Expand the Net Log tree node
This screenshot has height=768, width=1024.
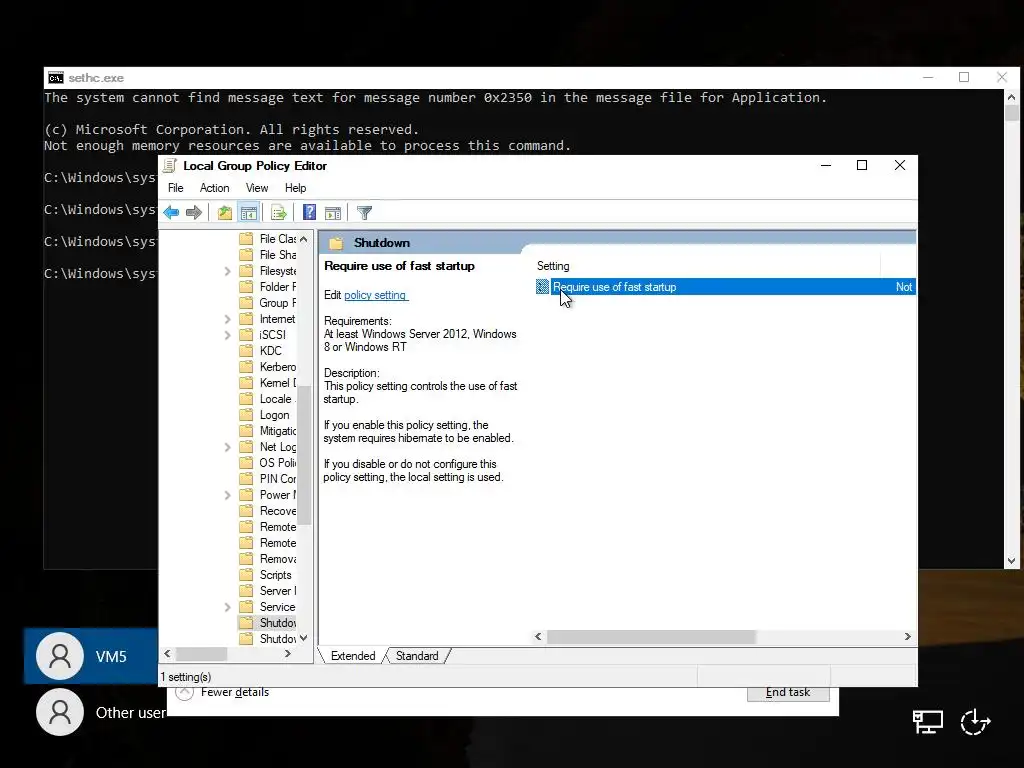click(x=227, y=447)
